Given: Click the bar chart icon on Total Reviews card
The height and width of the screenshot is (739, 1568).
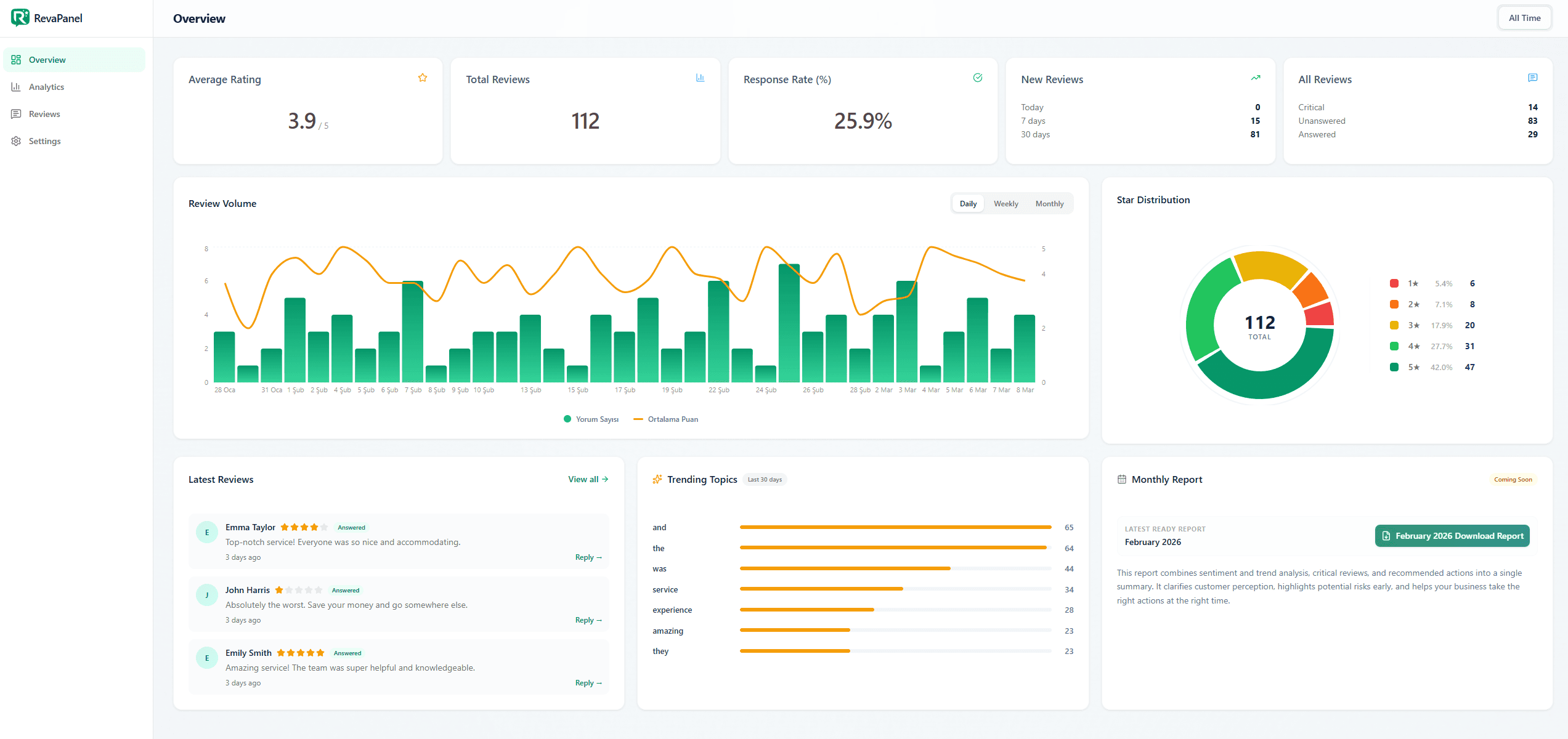Looking at the screenshot, I should click(700, 78).
